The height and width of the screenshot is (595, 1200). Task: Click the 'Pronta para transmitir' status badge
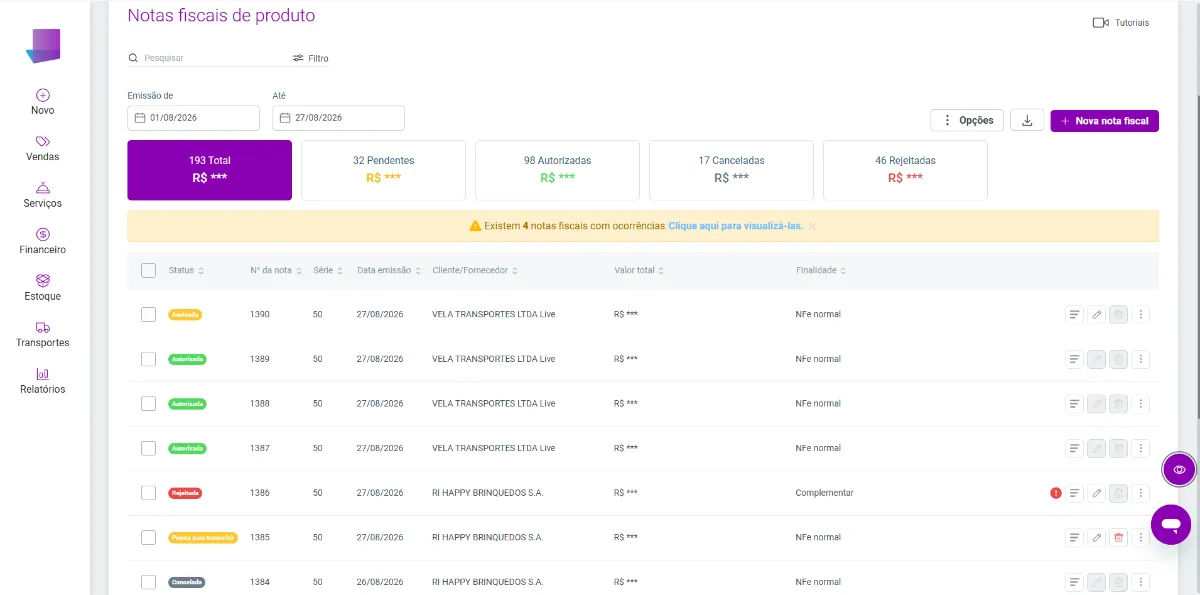[x=203, y=538]
